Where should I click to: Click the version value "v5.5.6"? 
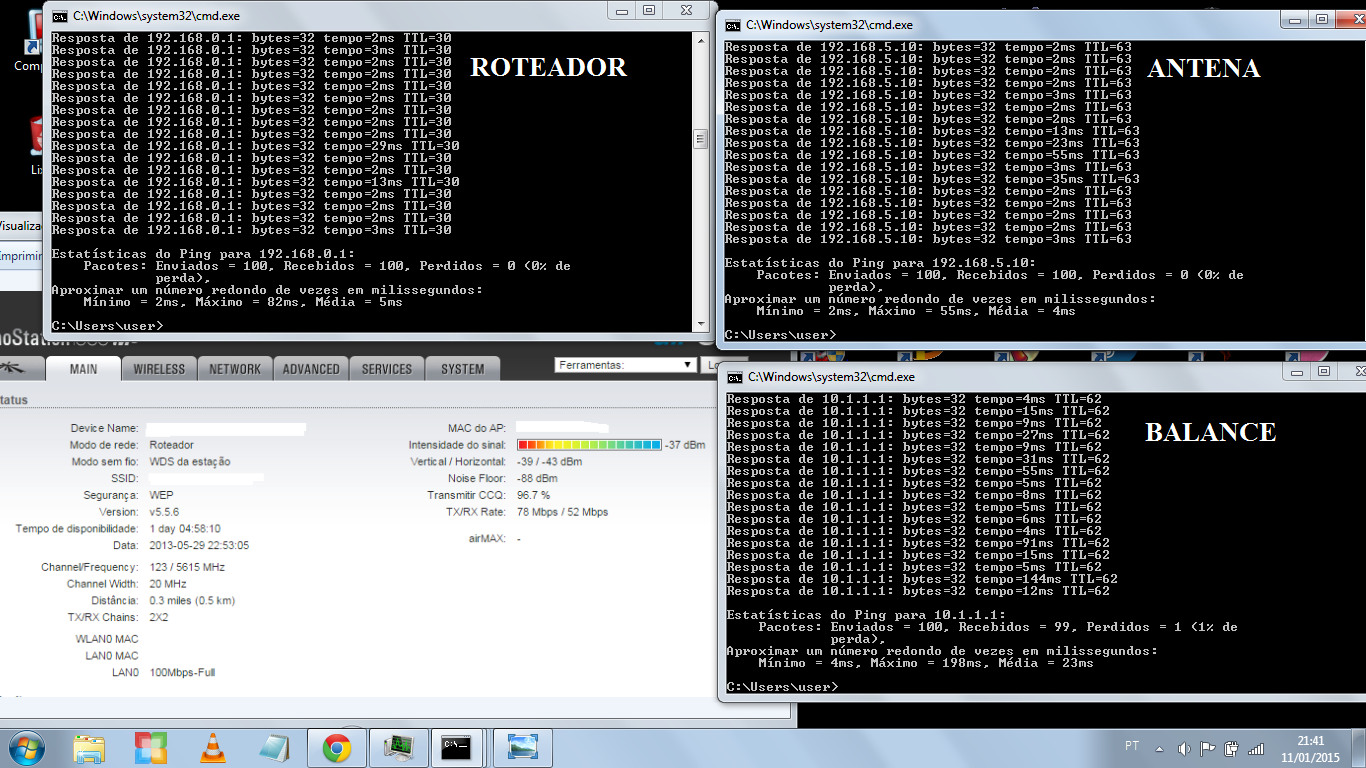tap(164, 512)
